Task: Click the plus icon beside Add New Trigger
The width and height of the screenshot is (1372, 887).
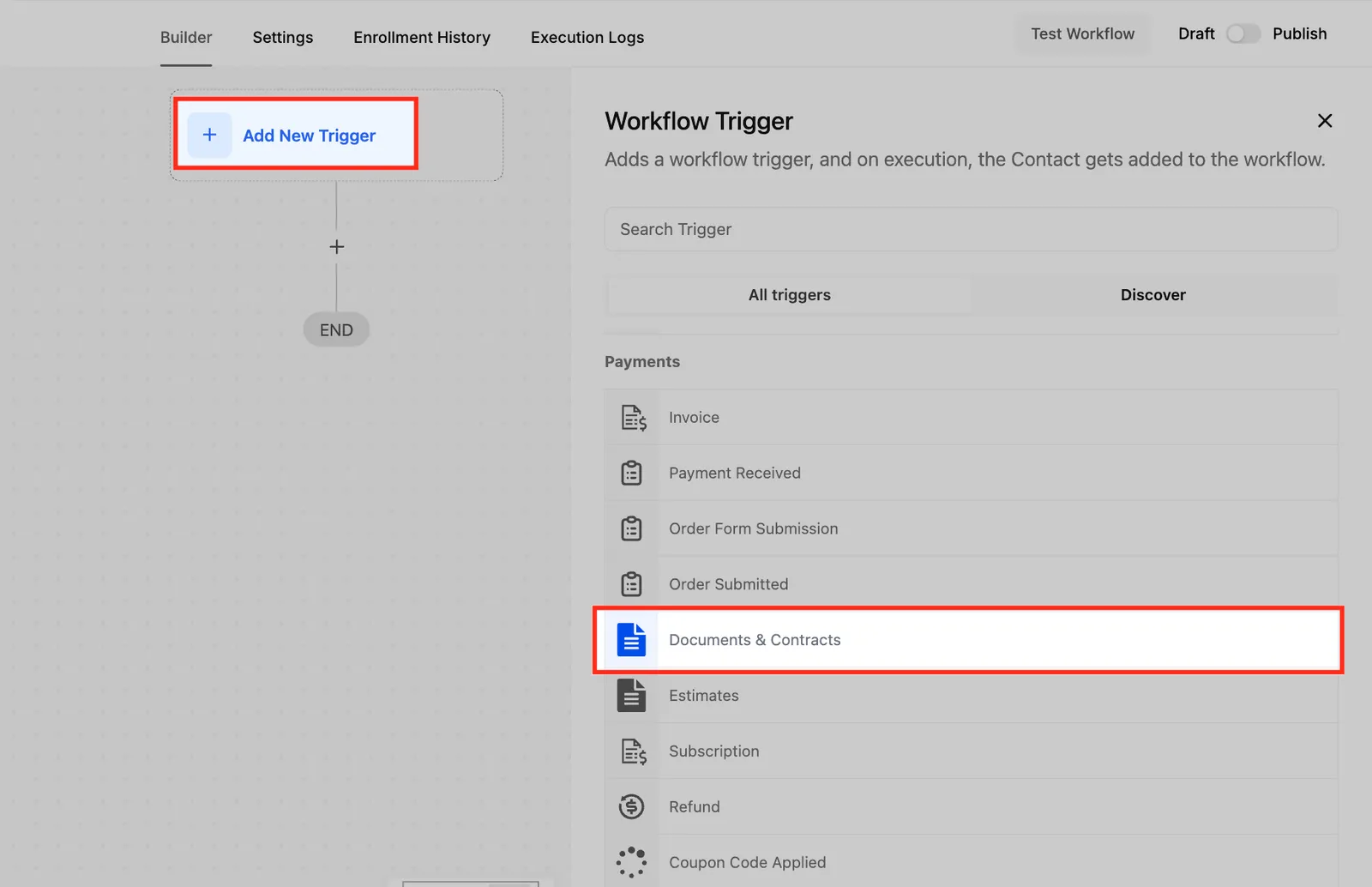Action: point(209,135)
